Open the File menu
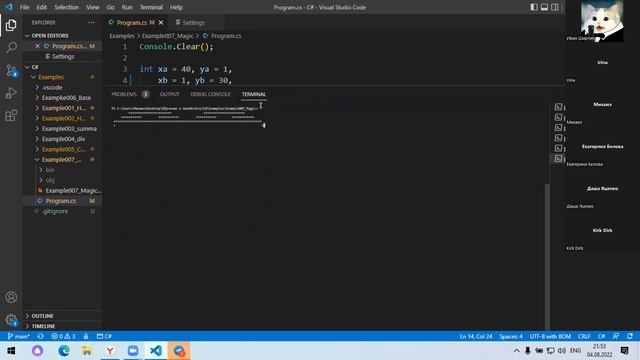Image resolution: width=640 pixels, height=360 pixels. pyautogui.click(x=24, y=7)
